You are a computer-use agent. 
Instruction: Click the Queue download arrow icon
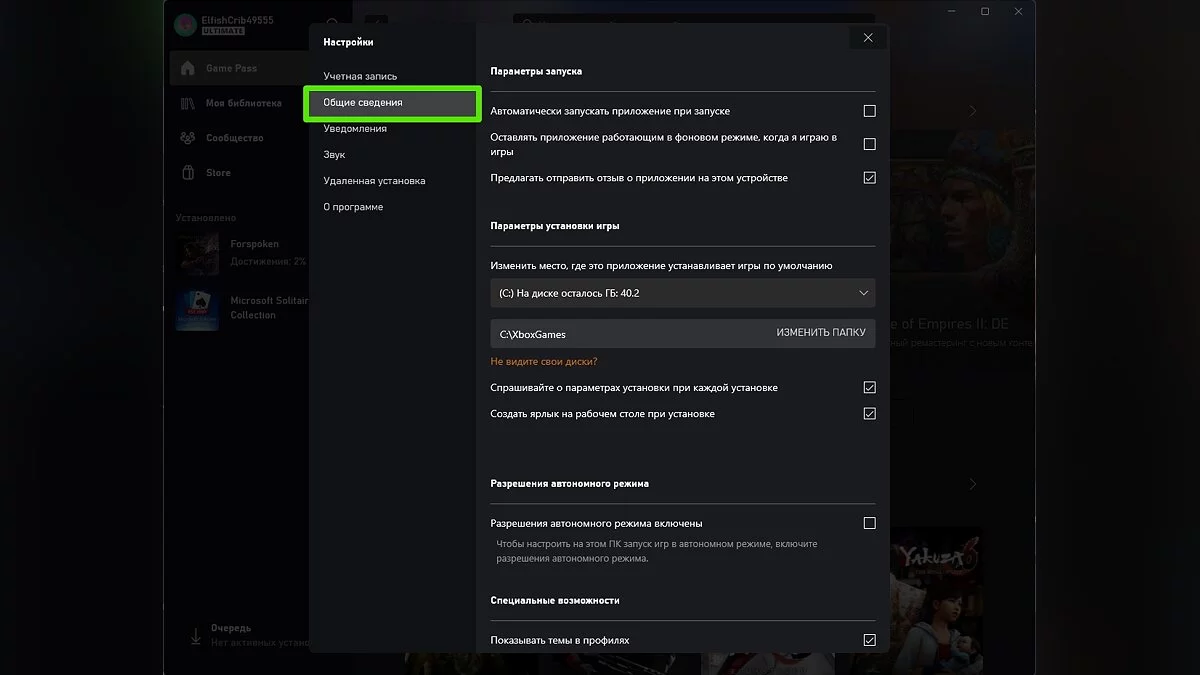click(x=194, y=635)
